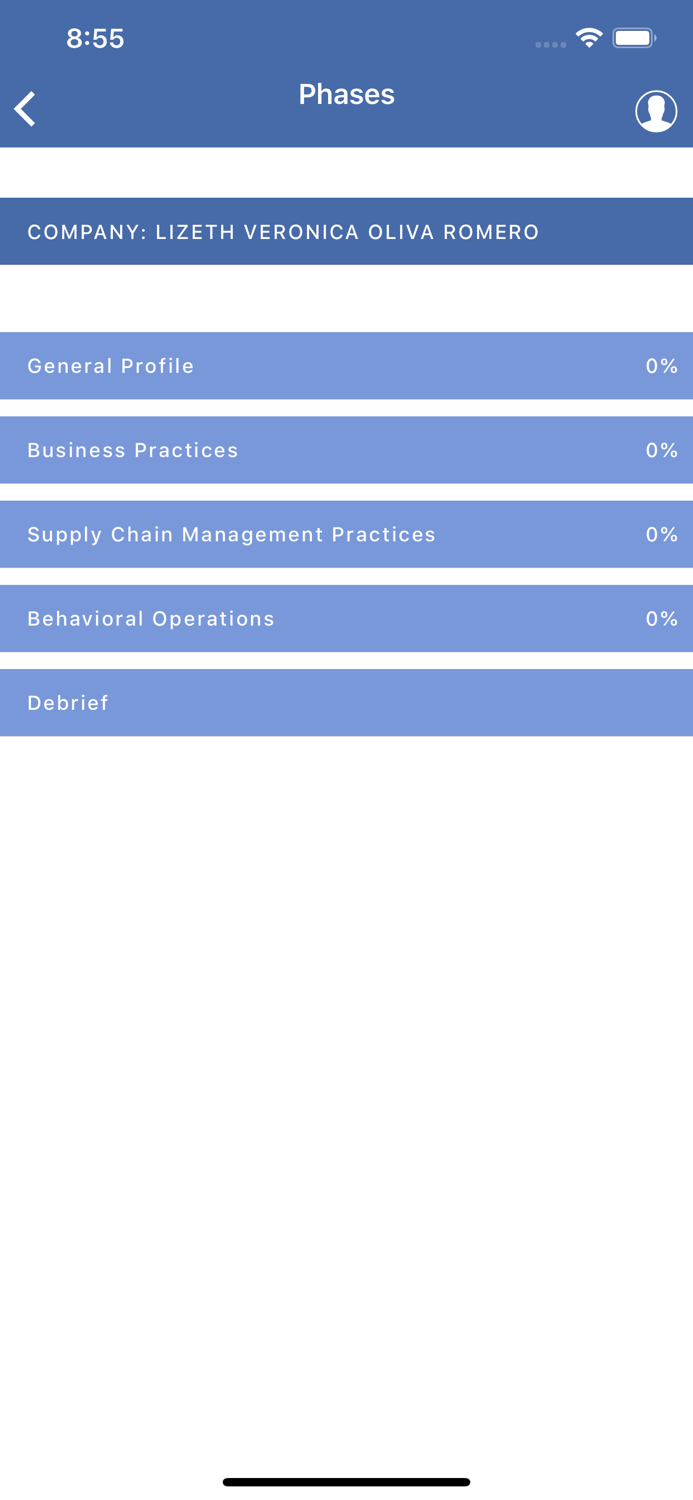The height and width of the screenshot is (1500, 693).
Task: Tap Behavioral Operations 0% progress value
Action: pos(661,618)
